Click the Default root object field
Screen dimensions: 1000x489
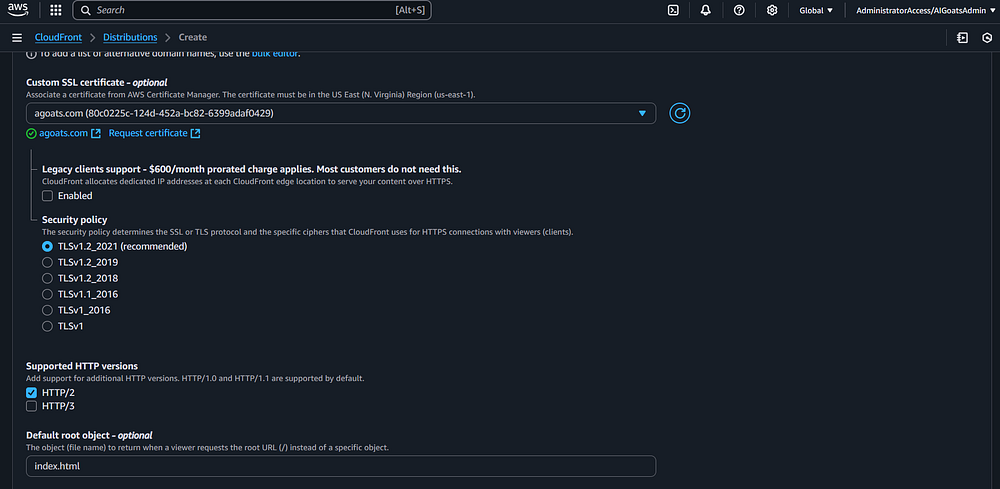(341, 466)
